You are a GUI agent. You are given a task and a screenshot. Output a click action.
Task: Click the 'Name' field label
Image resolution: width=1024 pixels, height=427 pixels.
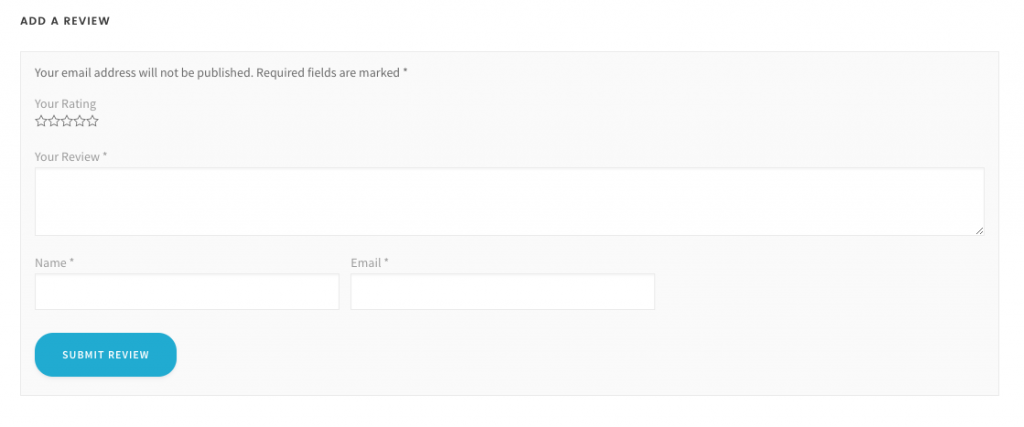point(50,262)
